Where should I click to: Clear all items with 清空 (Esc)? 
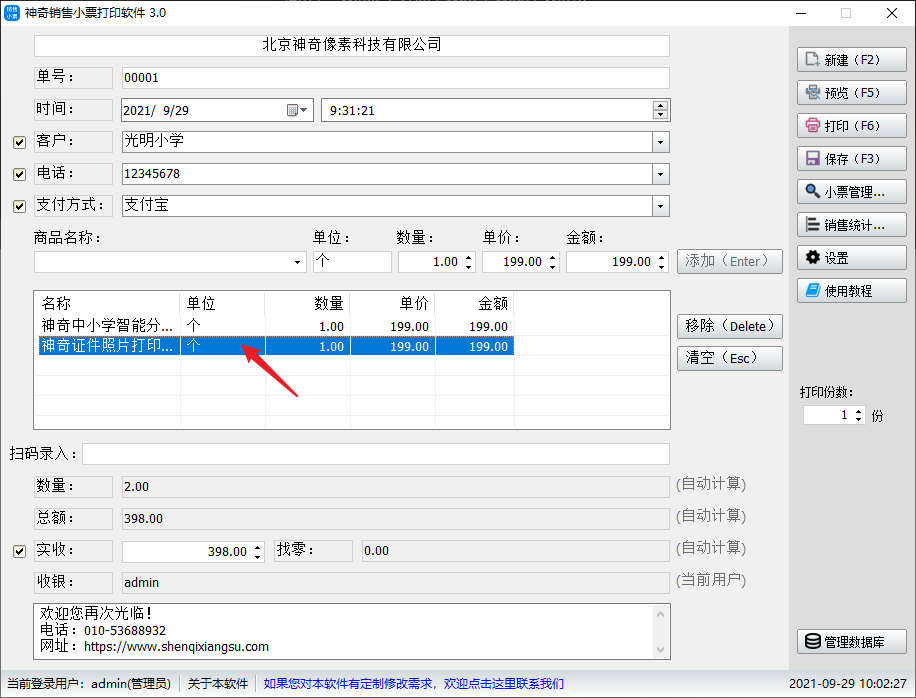[x=730, y=358]
